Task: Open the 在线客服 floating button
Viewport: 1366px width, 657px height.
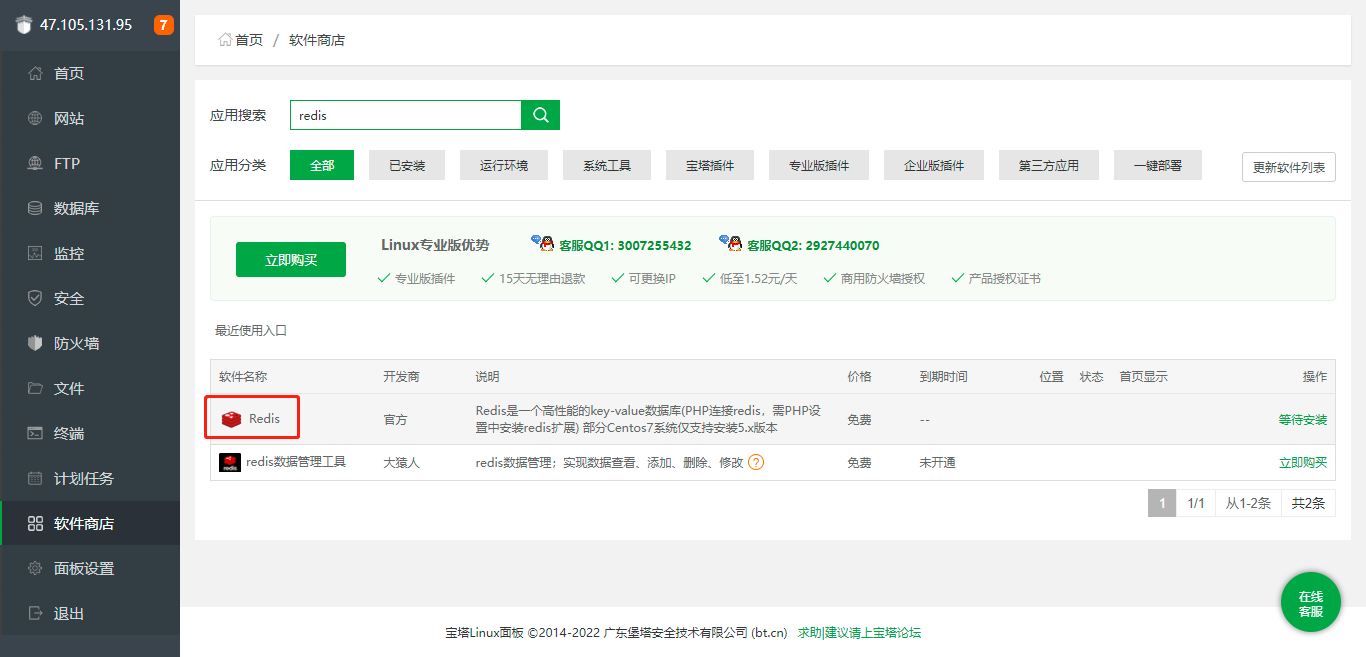Action: pyautogui.click(x=1311, y=603)
